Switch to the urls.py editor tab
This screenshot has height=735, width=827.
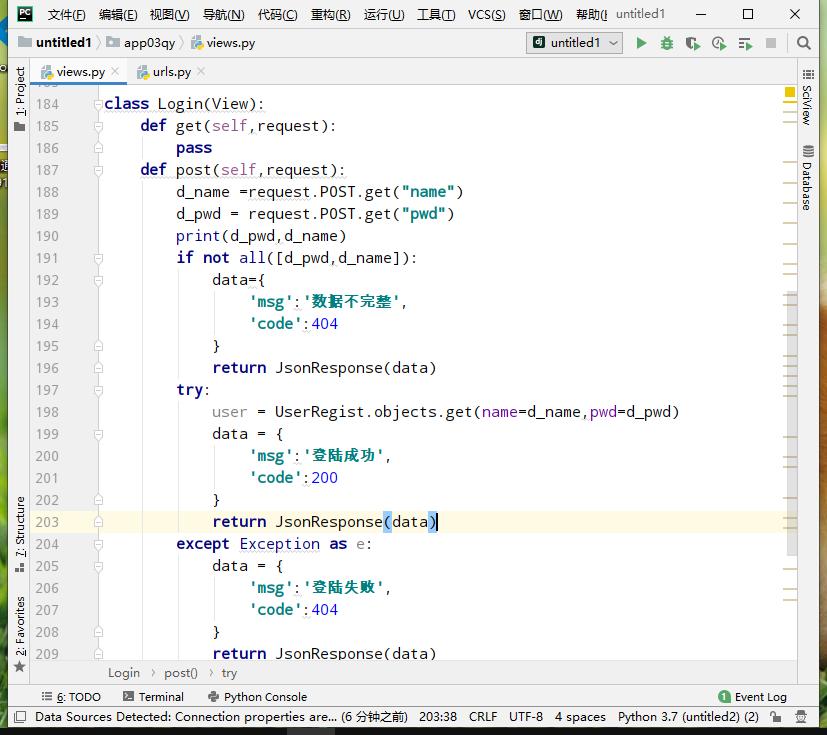pos(170,72)
